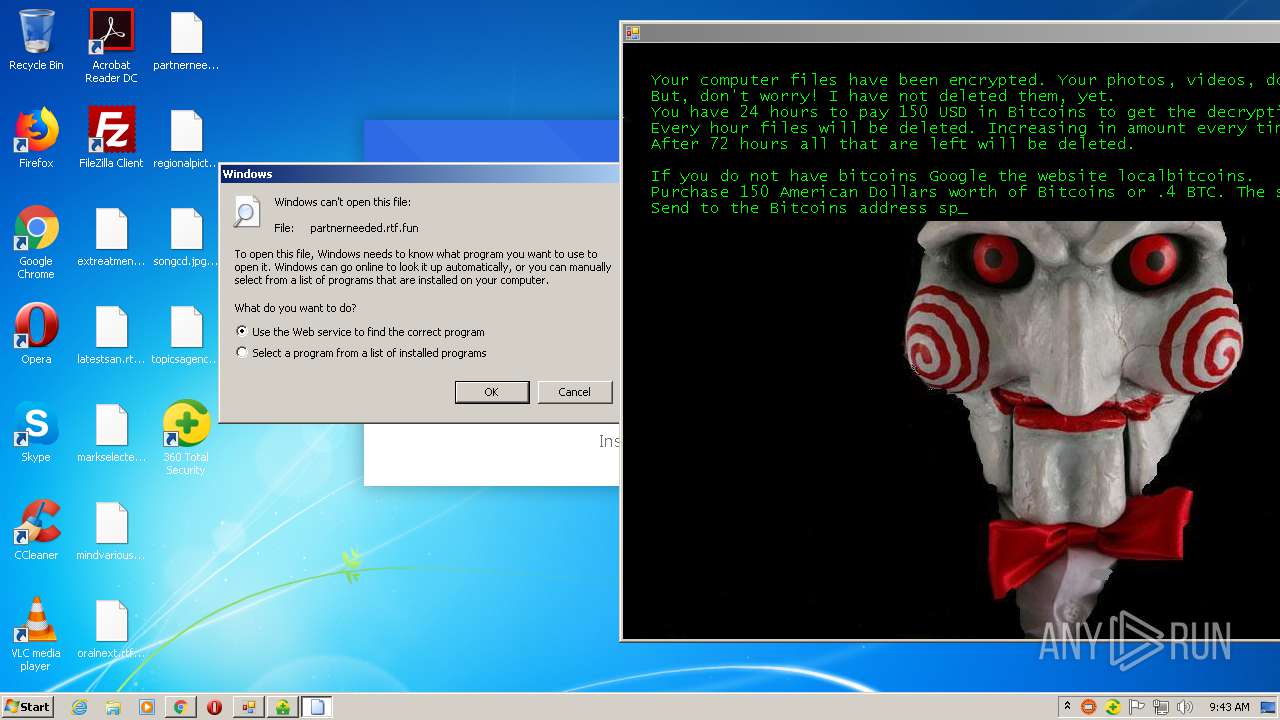The image size is (1280, 720).
Task: Open 360 Total Security taskbar button
Action: click(283, 707)
